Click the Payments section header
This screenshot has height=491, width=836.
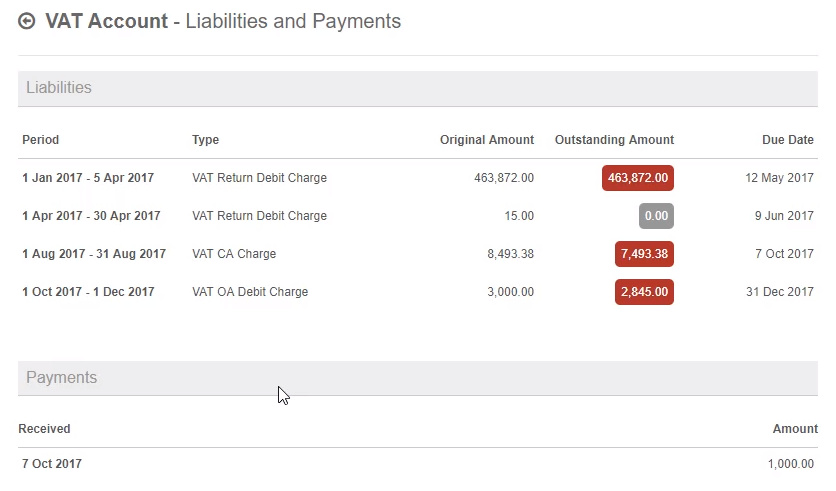(x=417, y=378)
